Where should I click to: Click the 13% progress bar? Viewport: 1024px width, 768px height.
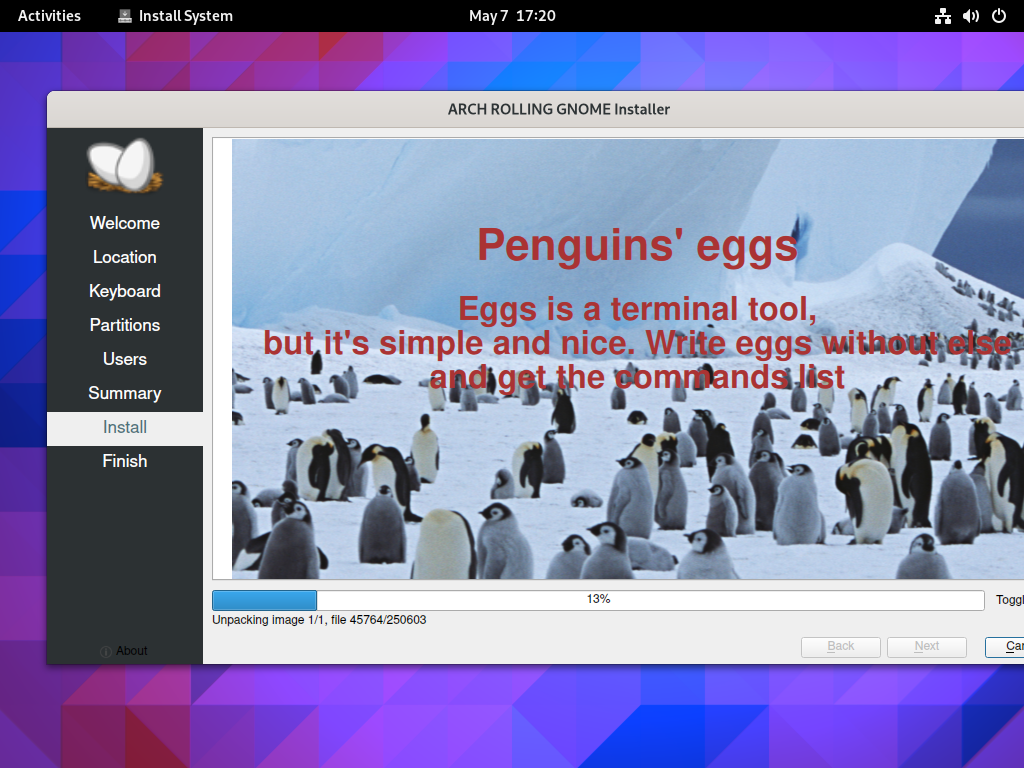point(600,599)
